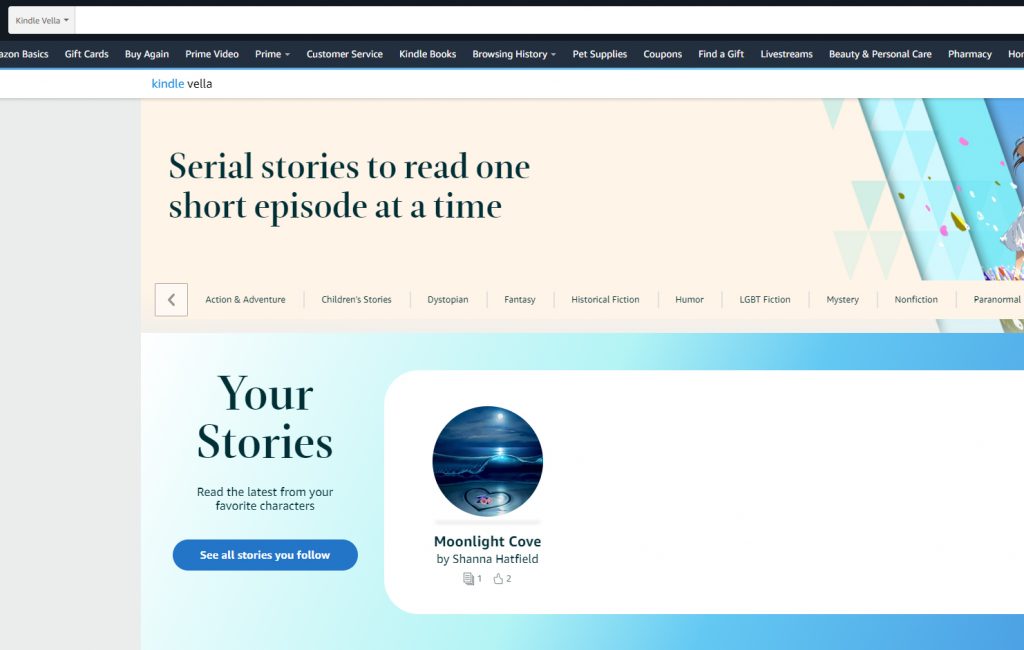
Task: Open the Kindle Vella search category dropdown
Action: (40, 19)
